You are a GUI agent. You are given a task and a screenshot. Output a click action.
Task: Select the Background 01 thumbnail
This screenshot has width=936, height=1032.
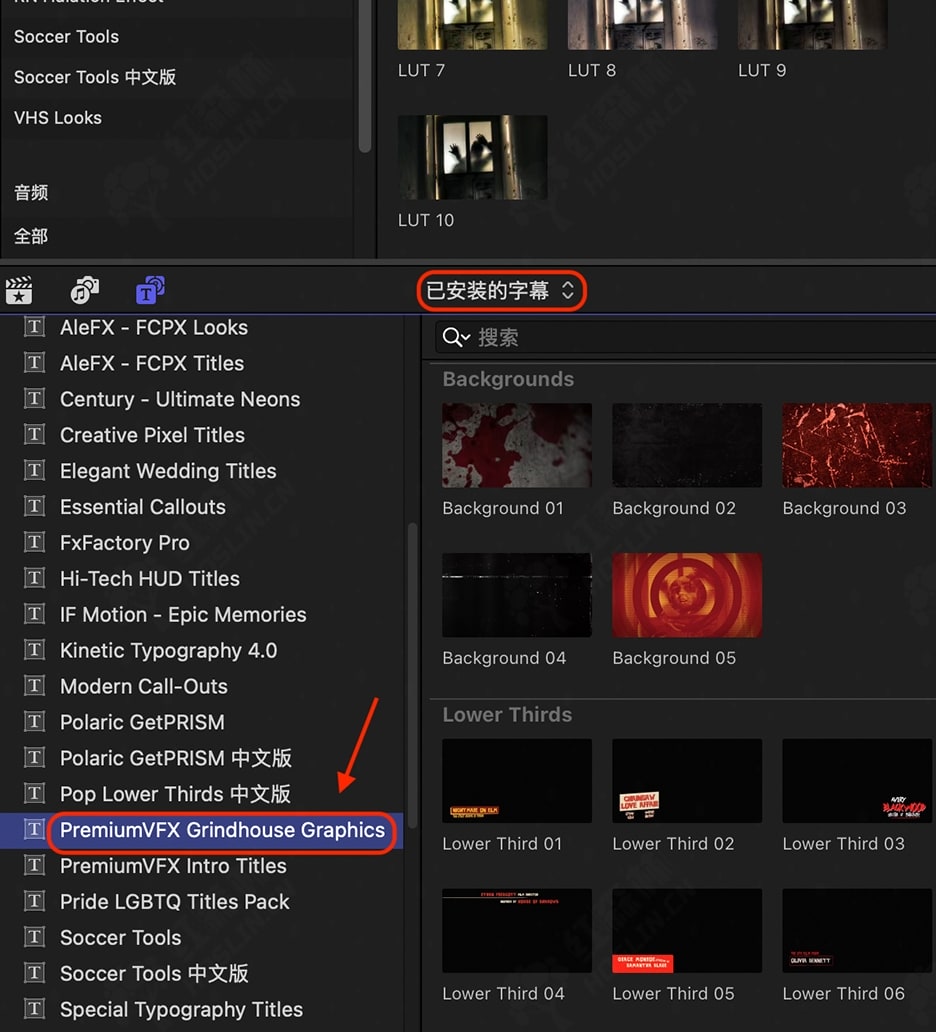(517, 446)
